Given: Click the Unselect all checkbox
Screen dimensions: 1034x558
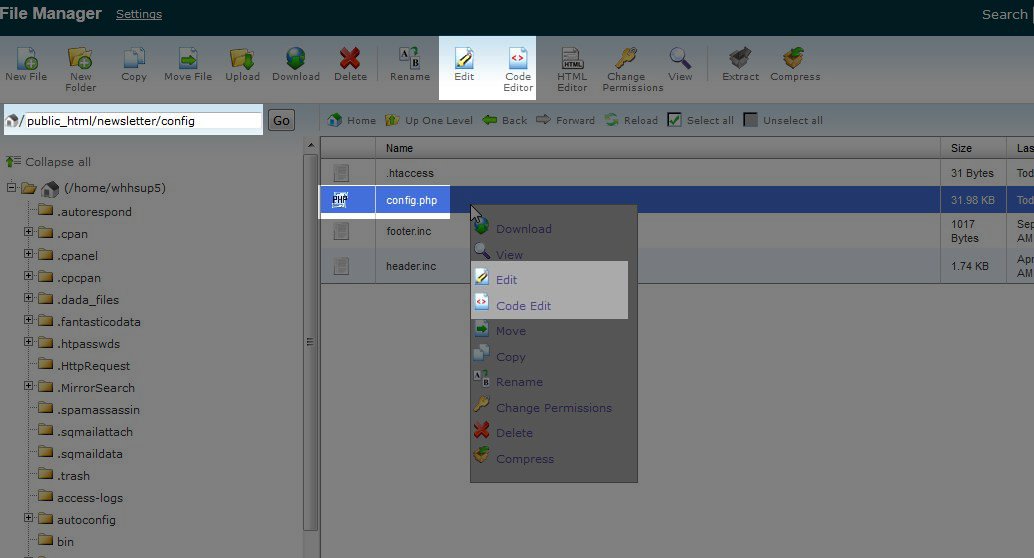Looking at the screenshot, I should click(x=751, y=120).
